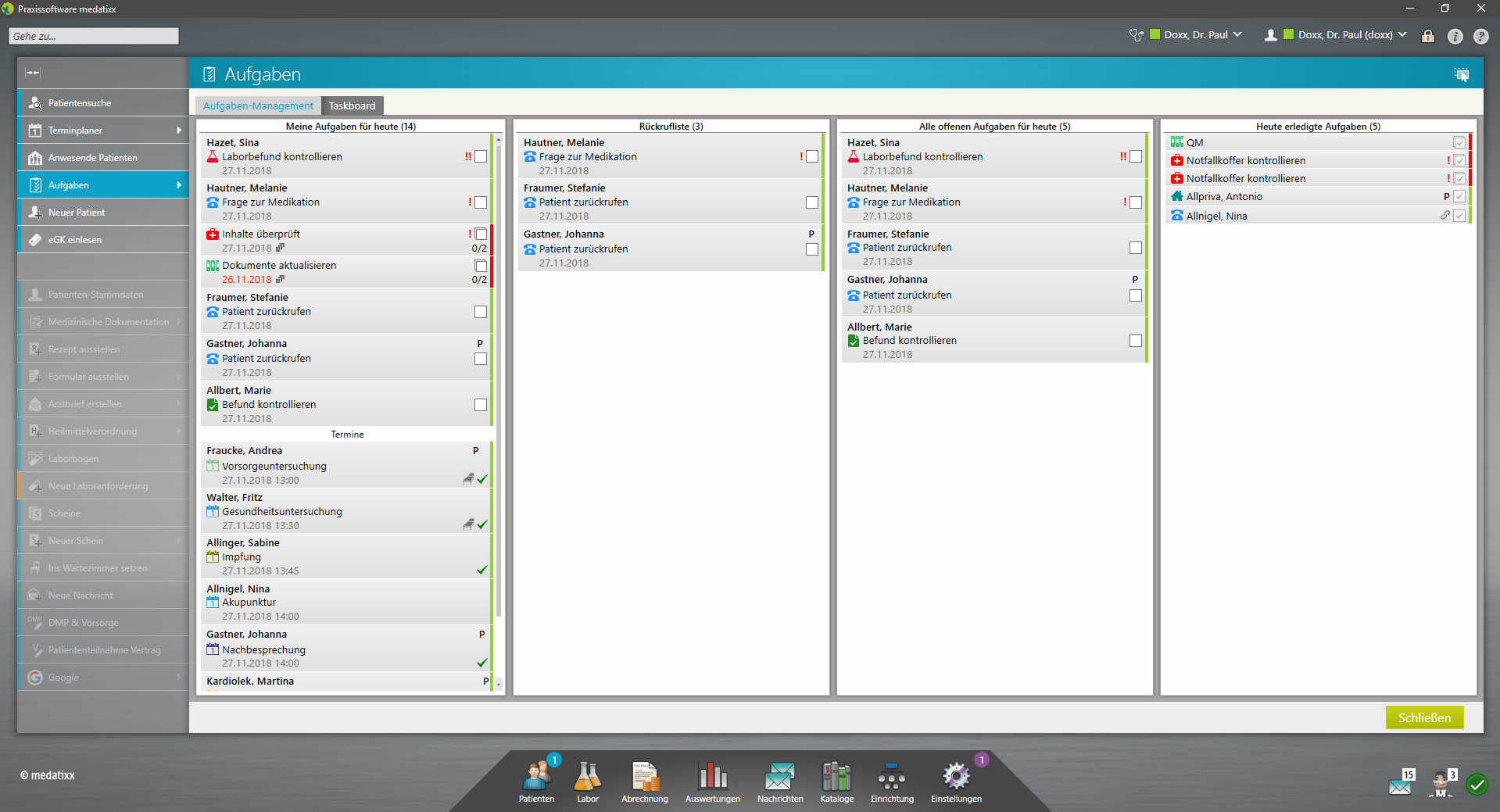The width and height of the screenshot is (1500, 812).
Task: Open Abrechnung from the bottom dock
Action: point(644,778)
